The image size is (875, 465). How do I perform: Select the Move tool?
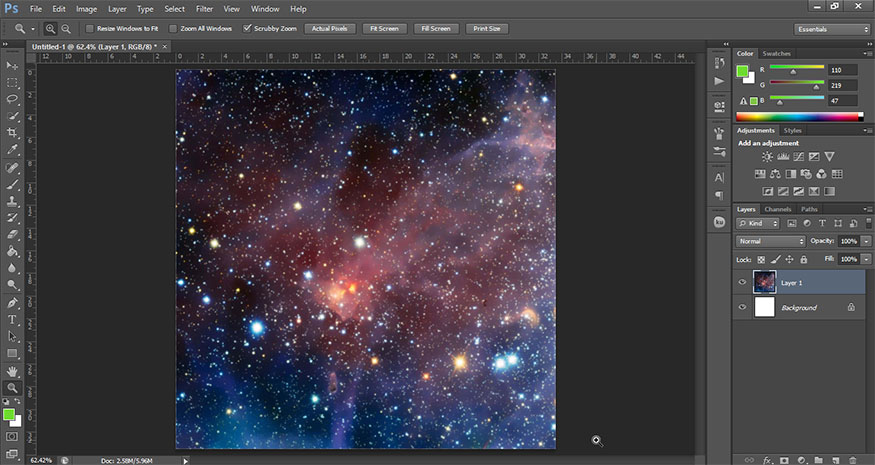tap(12, 66)
